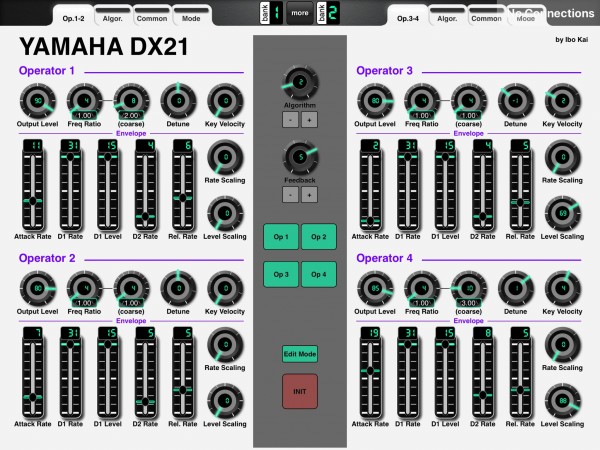Click Operator 1 Key Velocity knob

225,101
